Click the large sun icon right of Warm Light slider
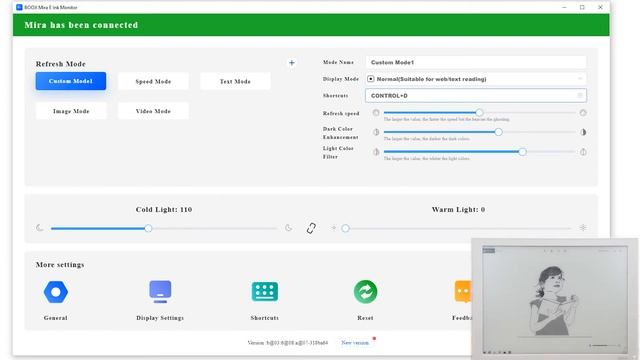 pyautogui.click(x=583, y=228)
